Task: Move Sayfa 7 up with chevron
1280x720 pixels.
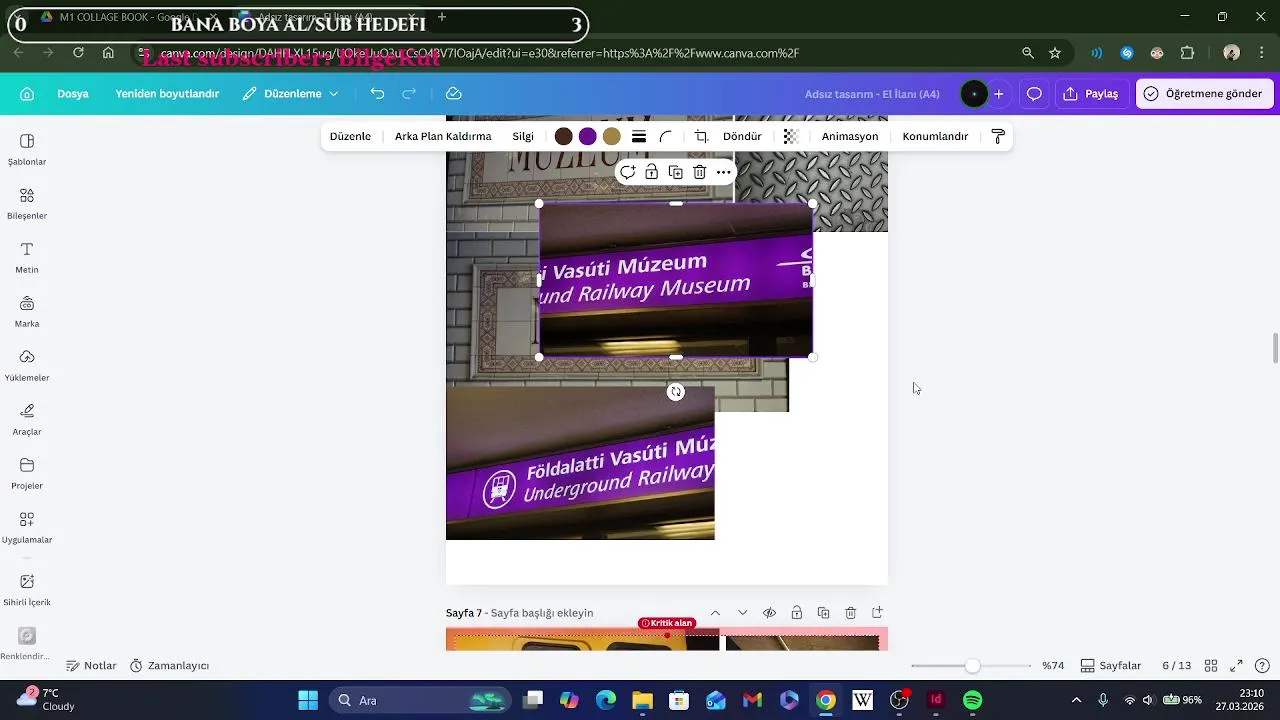Action: click(715, 613)
